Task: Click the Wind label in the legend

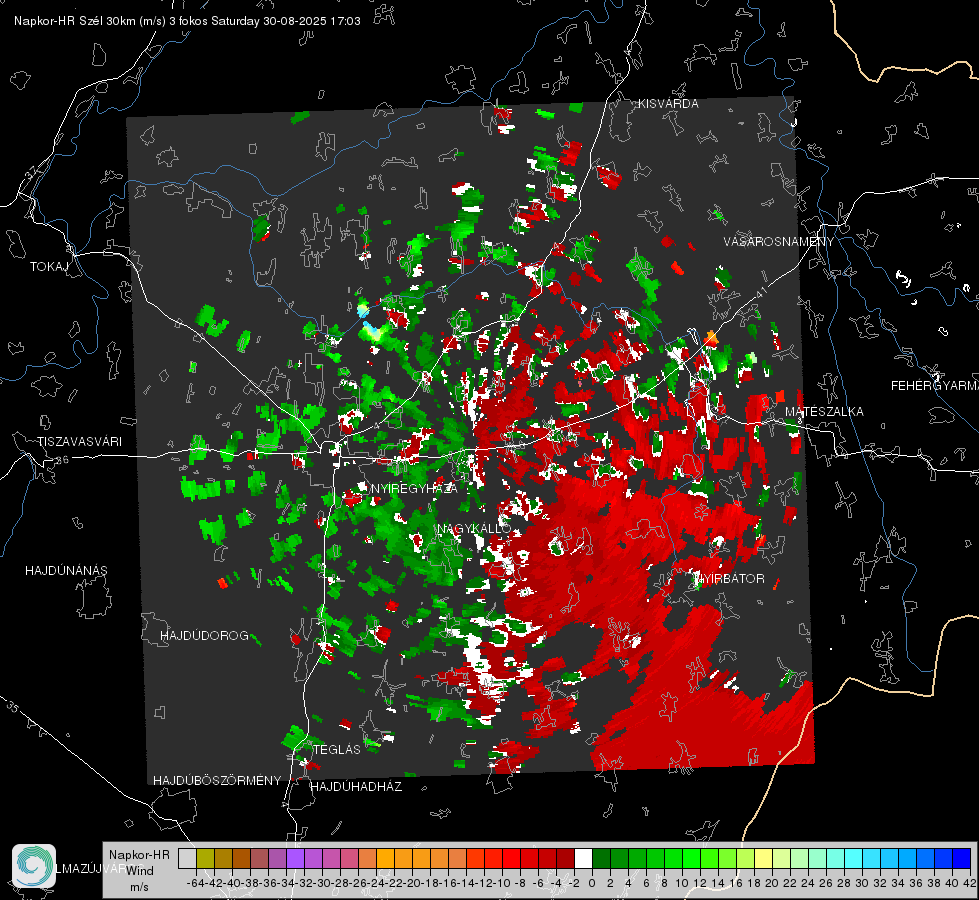Action: pos(140,871)
